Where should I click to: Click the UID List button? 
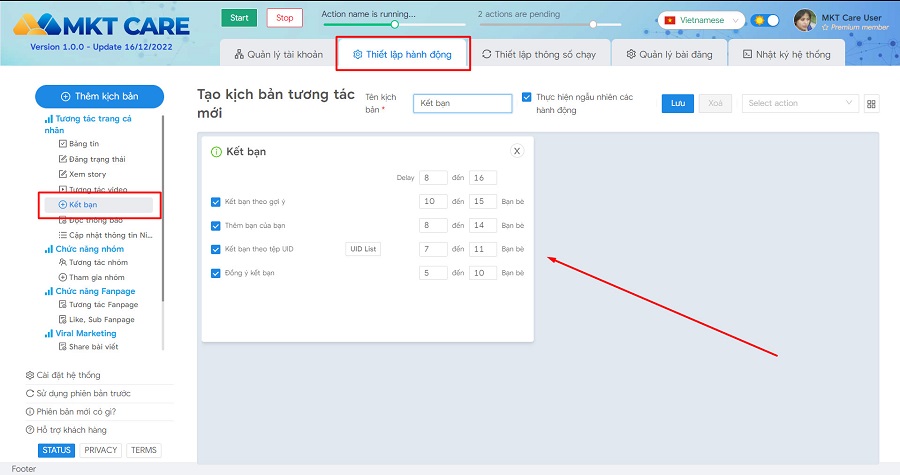coord(363,249)
